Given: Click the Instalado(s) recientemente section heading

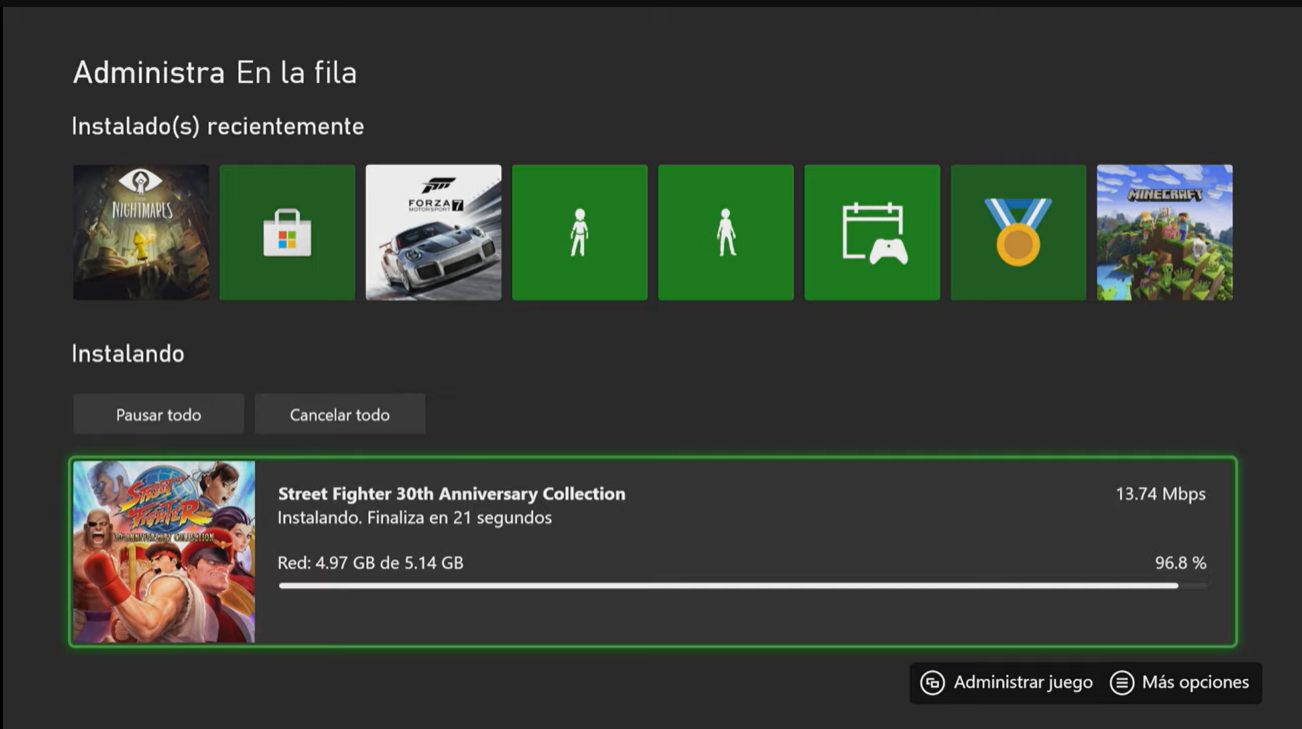Looking at the screenshot, I should coord(218,127).
